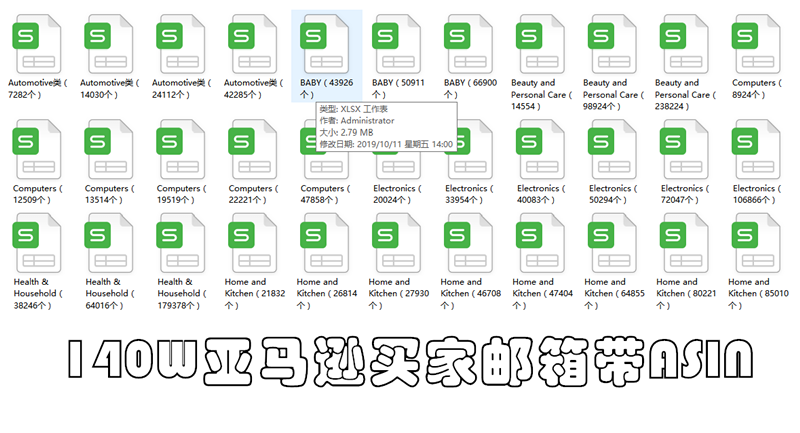Select the Electronics (50294个) file icon

(613, 149)
